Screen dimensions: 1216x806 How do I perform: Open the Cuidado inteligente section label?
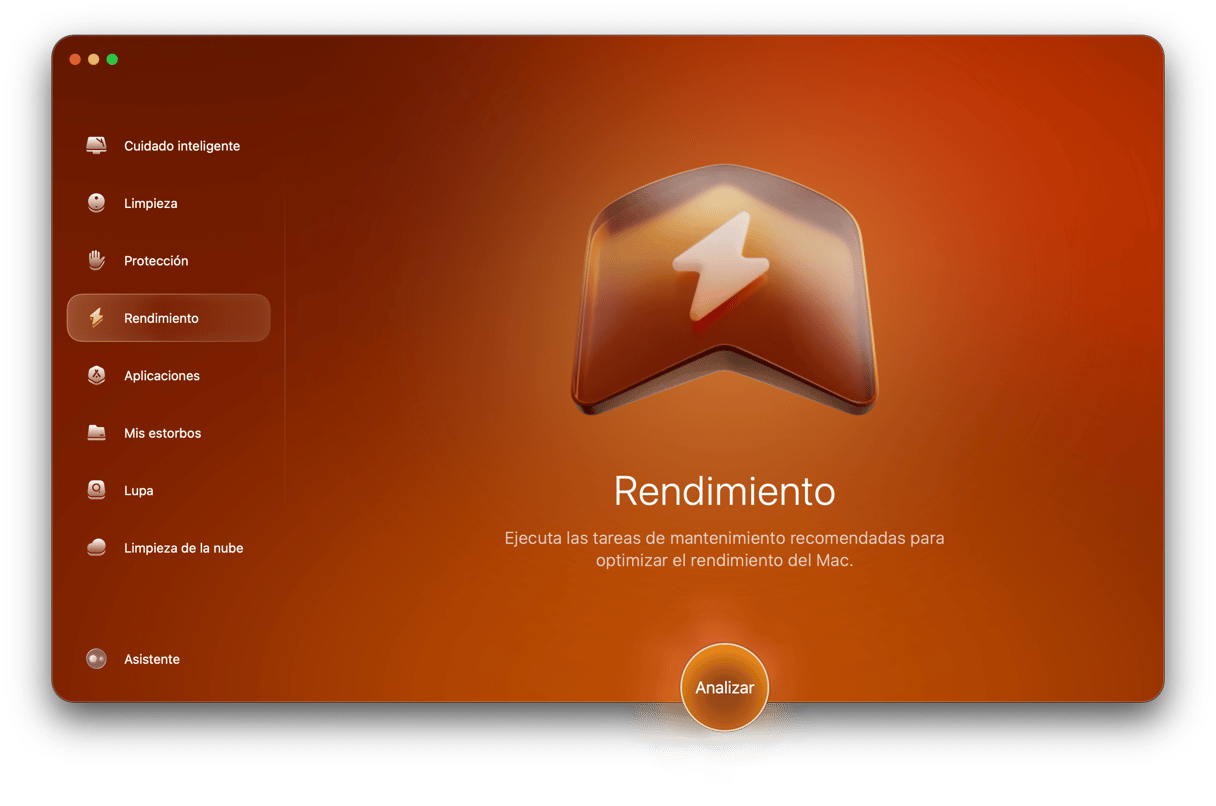[x=182, y=146]
